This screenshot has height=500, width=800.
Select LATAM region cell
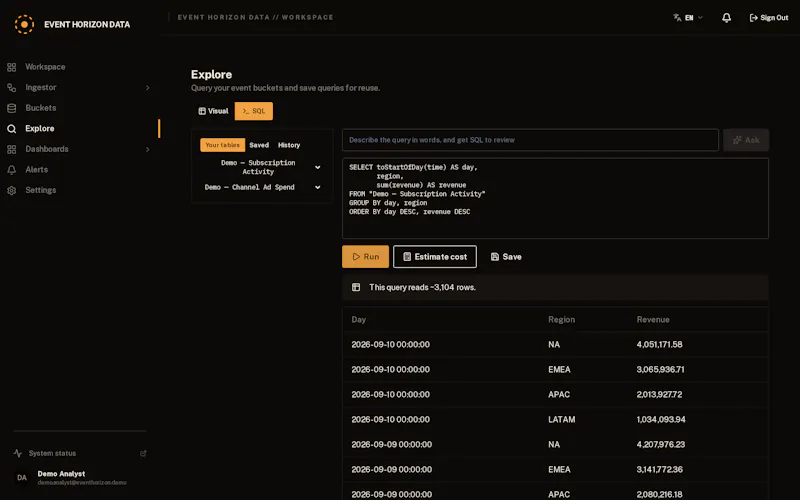click(562, 419)
